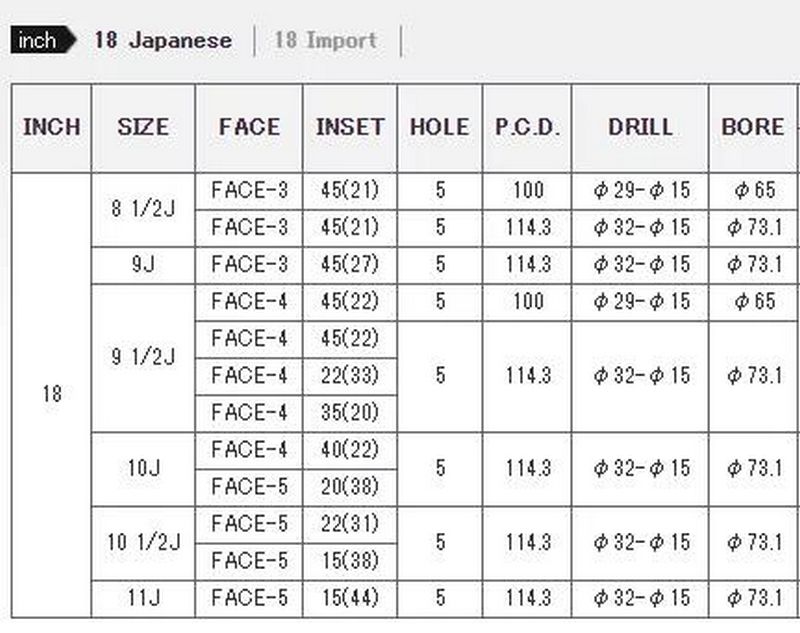Screen dimensions: 800x633
Task: Click the P.C.D. column header
Action: click(x=527, y=128)
